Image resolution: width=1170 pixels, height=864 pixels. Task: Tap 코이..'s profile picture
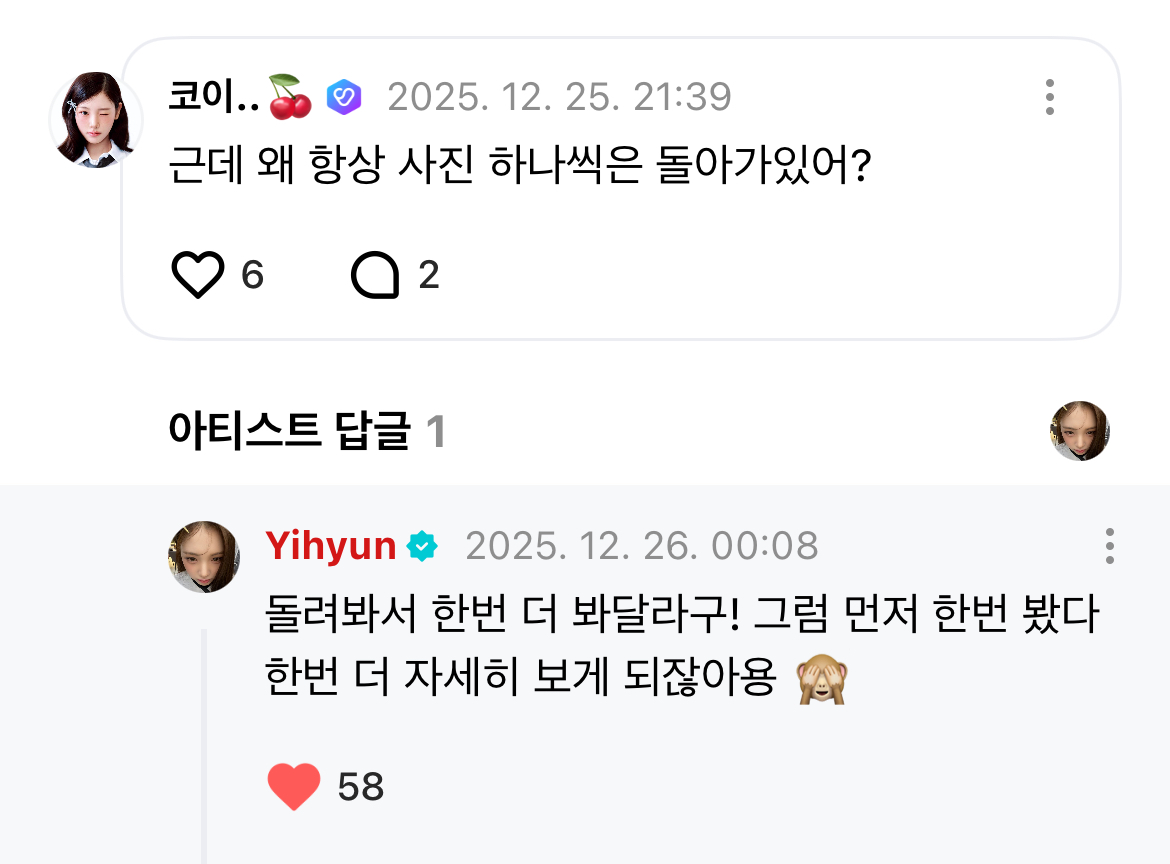pos(95,120)
